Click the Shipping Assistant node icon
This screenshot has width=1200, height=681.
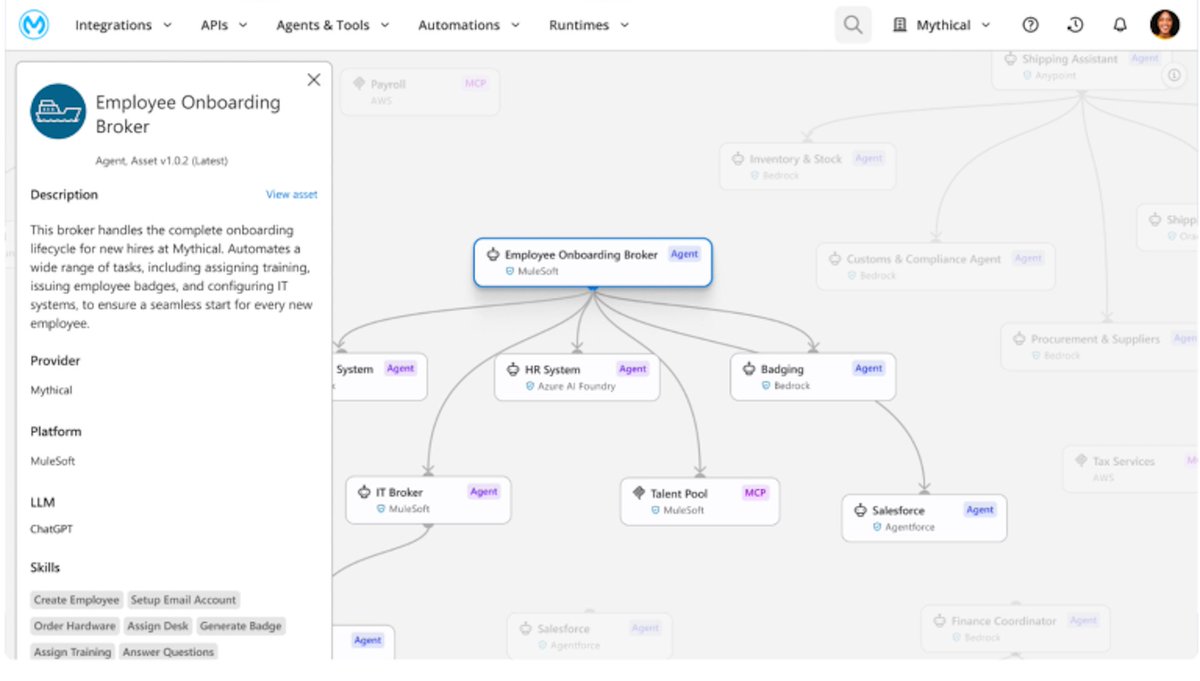pyautogui.click(x=1011, y=59)
